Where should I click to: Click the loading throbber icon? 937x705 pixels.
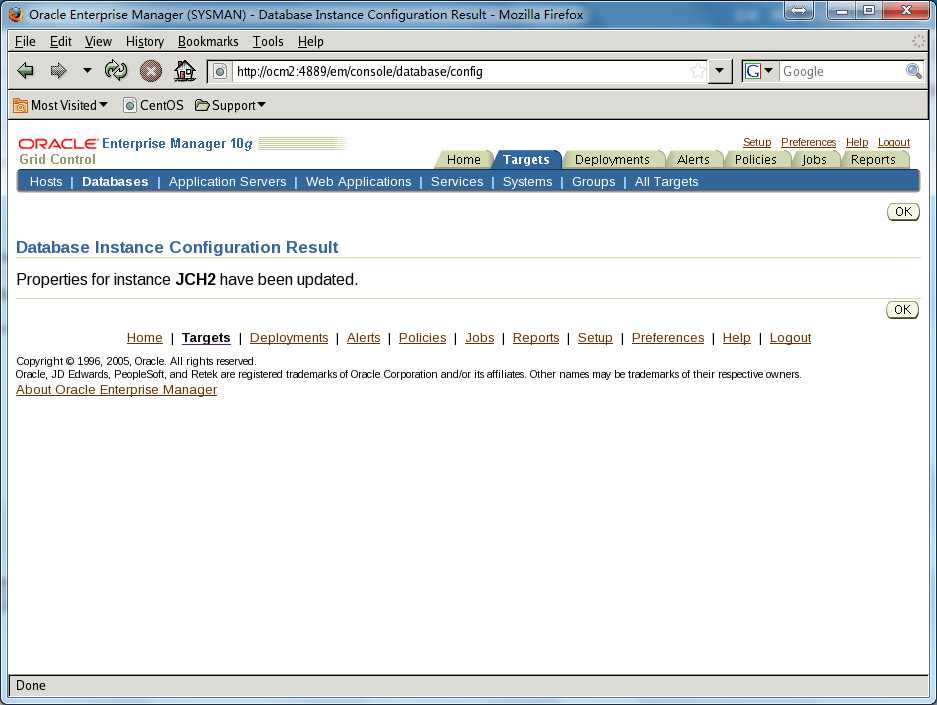click(x=918, y=41)
